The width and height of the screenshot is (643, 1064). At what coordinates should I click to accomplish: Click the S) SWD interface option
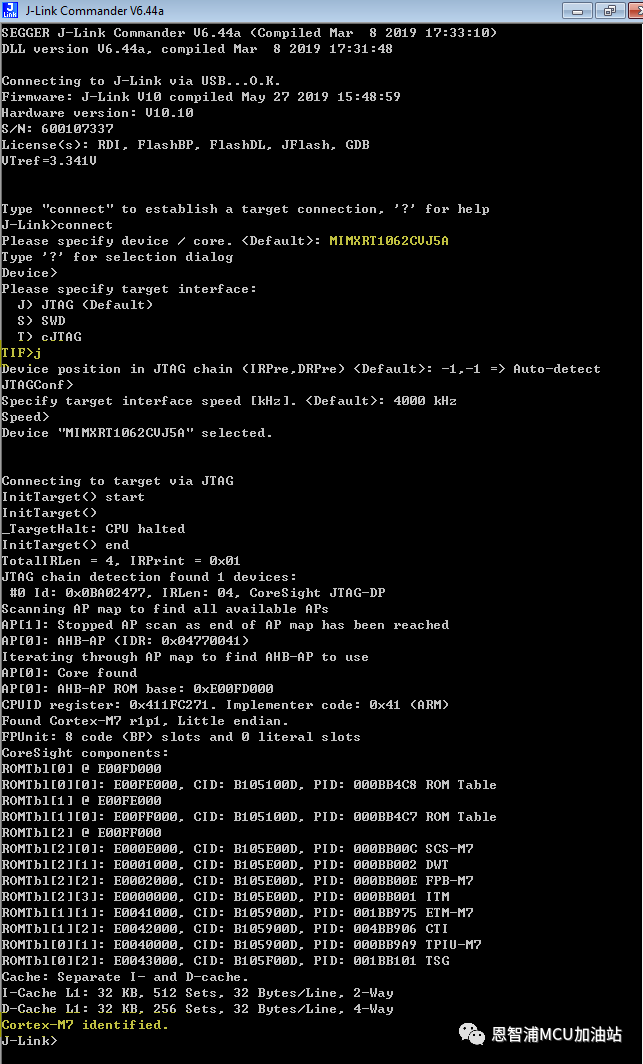(x=41, y=321)
